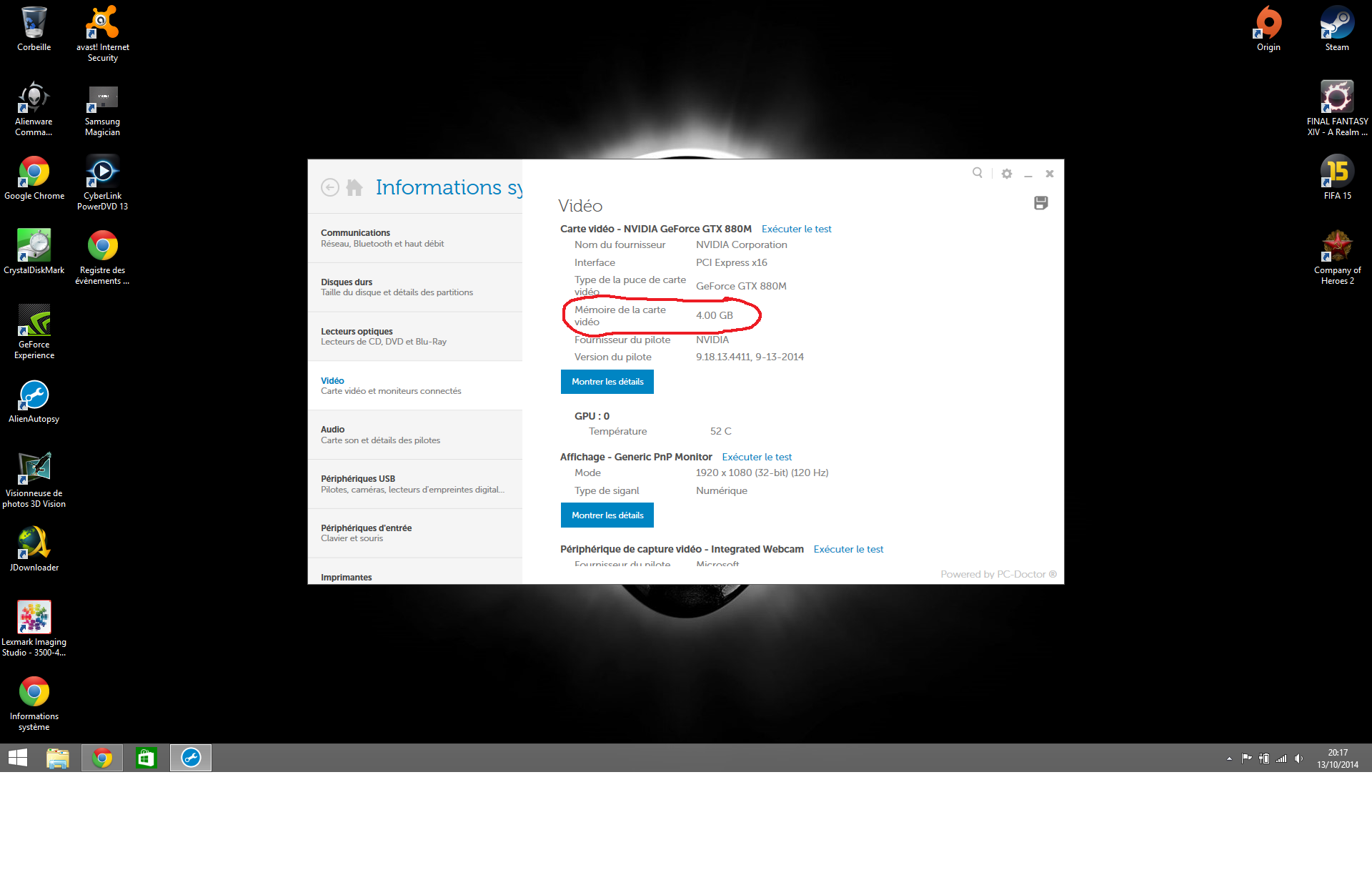Screen dimensions: 1372x875
Task: Open FINAL FANTASY XIV shortcut
Action: [1337, 108]
